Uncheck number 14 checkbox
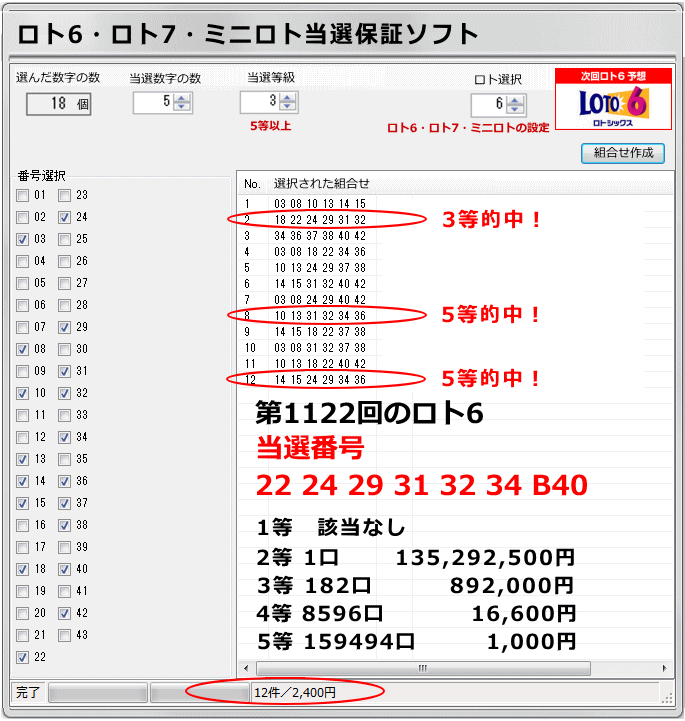 tap(23, 481)
